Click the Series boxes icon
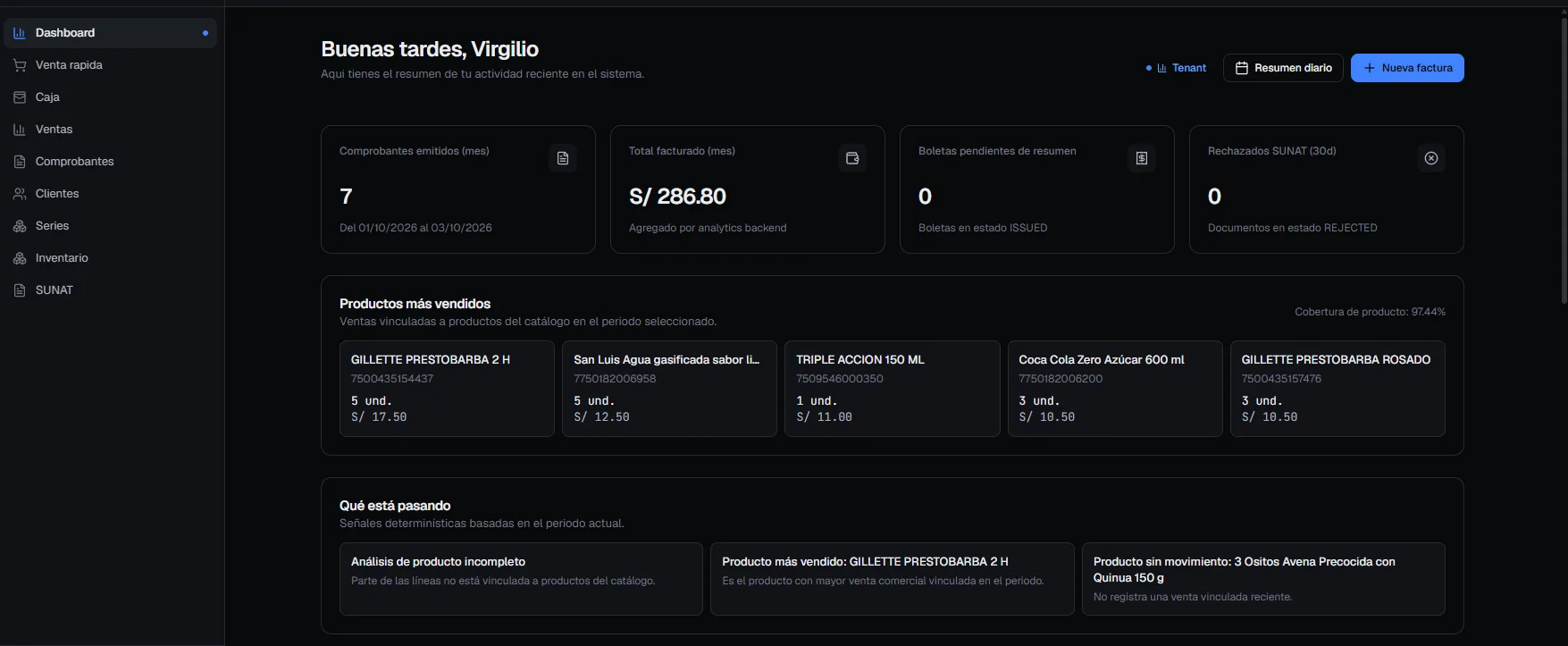This screenshot has width=1568, height=646. (20, 226)
